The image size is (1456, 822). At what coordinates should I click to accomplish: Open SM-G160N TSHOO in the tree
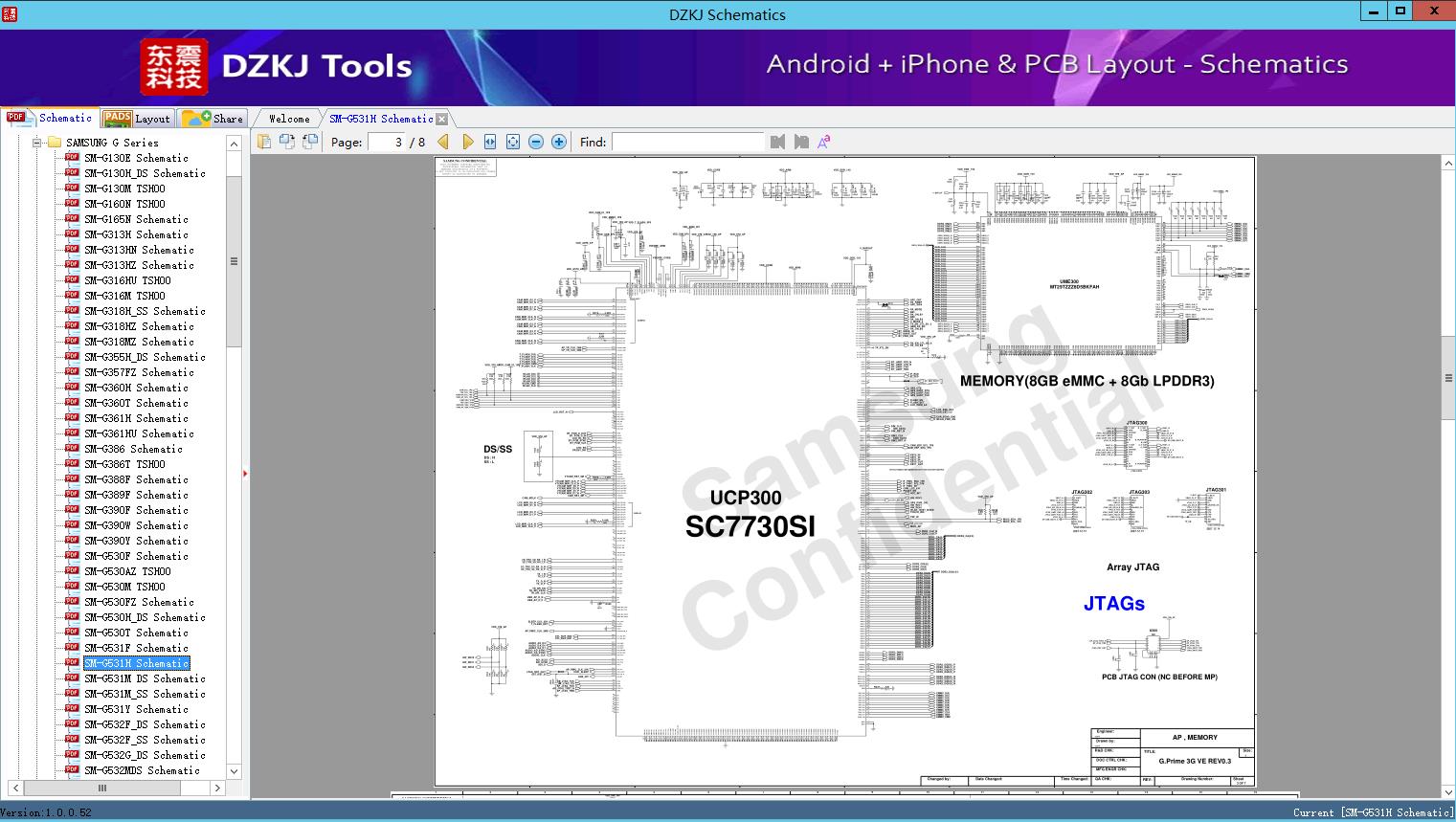(124, 204)
